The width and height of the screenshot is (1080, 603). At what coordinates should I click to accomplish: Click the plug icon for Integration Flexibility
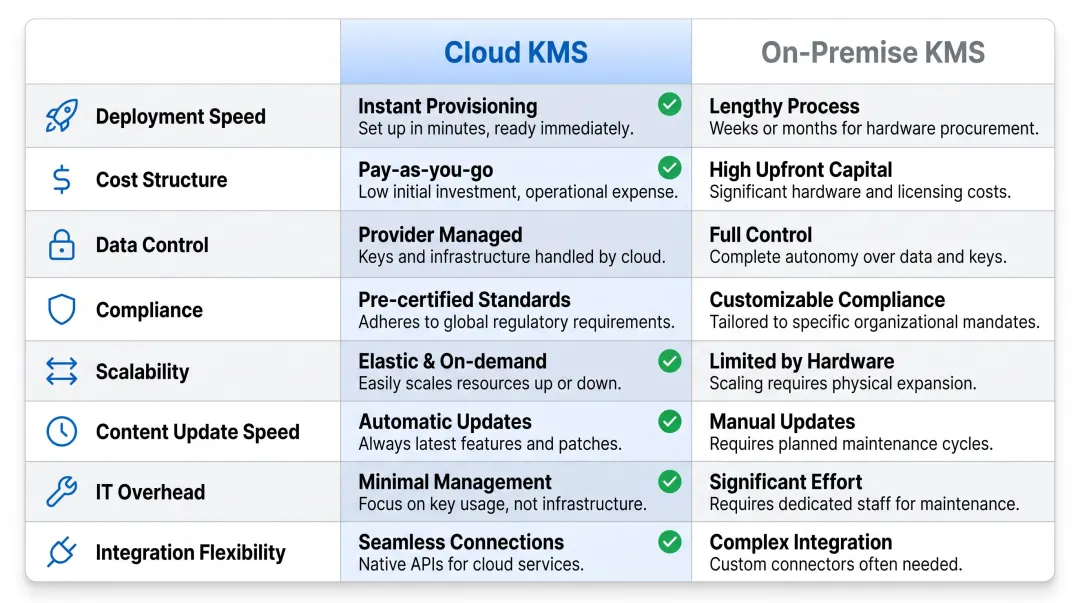pyautogui.click(x=61, y=551)
